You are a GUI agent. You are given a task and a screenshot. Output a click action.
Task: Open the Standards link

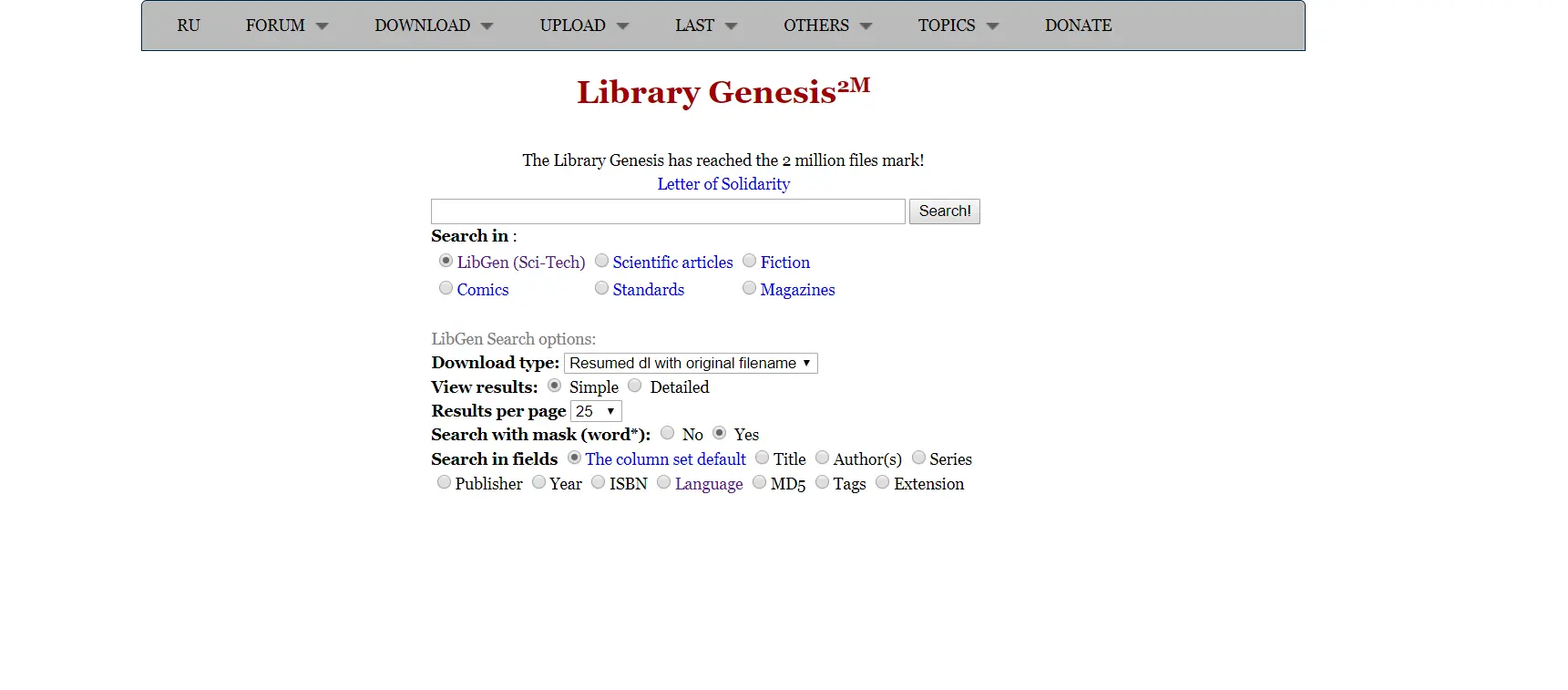(x=648, y=290)
